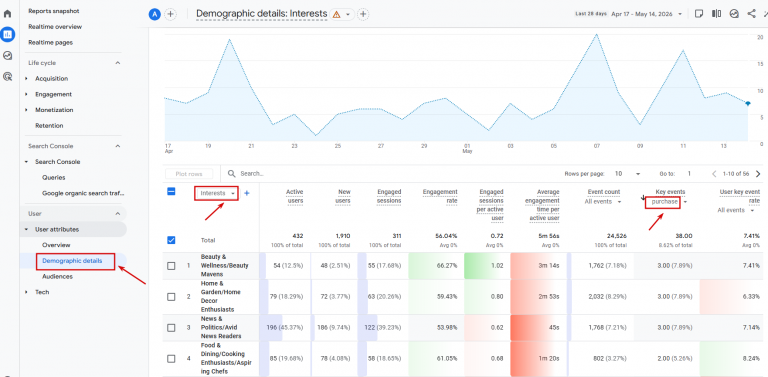
Task: Click the sort arrow on Key events column
Action: pyautogui.click(x=643, y=198)
